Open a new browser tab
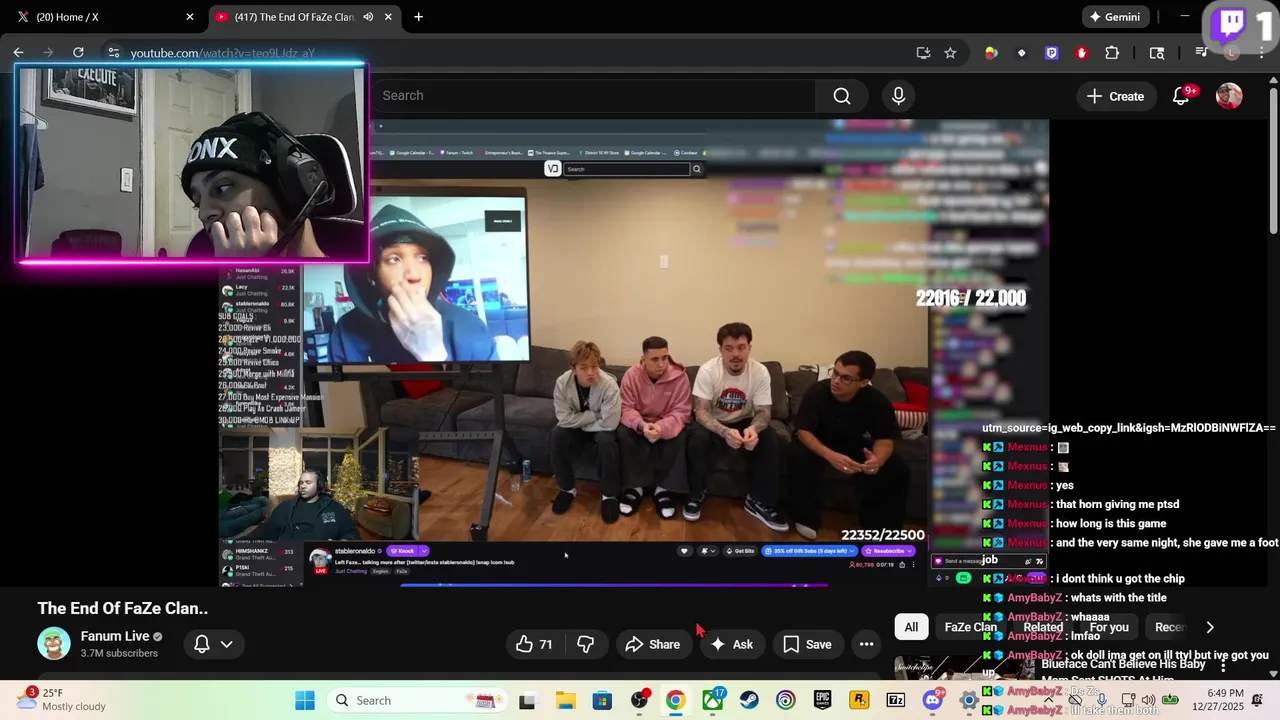The width and height of the screenshot is (1280, 720). tap(418, 17)
